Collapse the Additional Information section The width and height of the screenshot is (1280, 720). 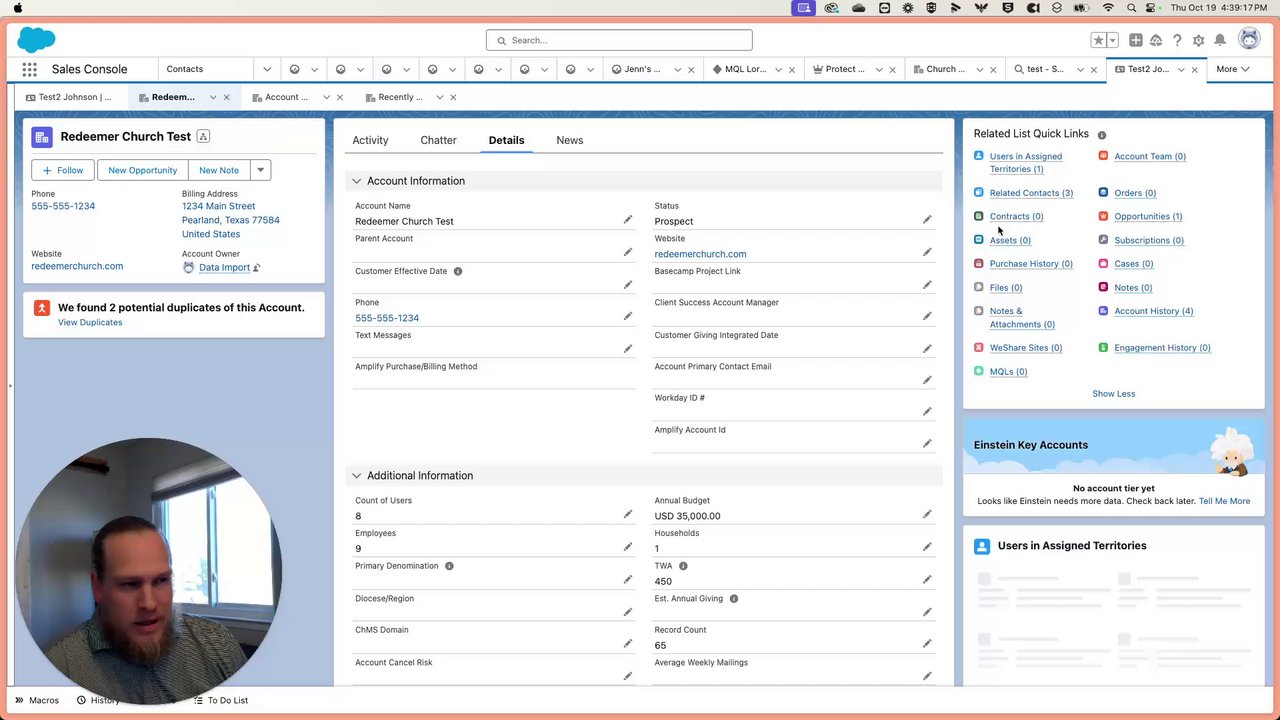point(356,476)
